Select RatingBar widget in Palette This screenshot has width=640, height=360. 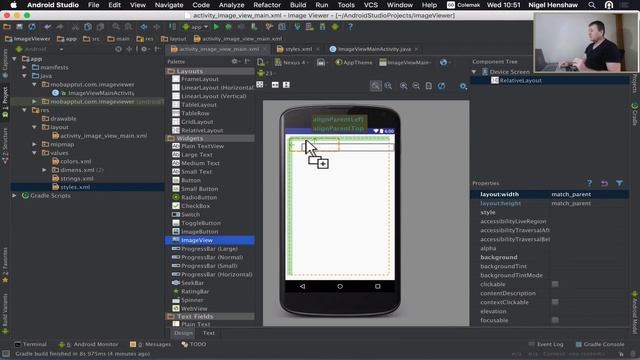click(x=195, y=291)
